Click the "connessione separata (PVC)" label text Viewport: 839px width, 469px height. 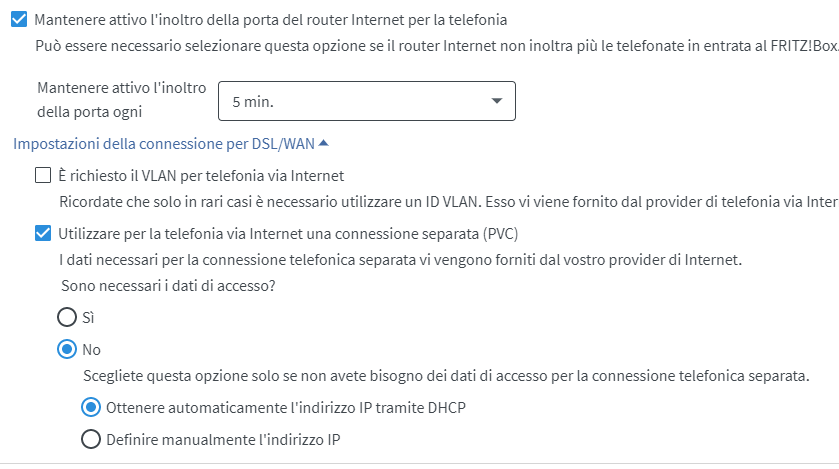(x=288, y=234)
